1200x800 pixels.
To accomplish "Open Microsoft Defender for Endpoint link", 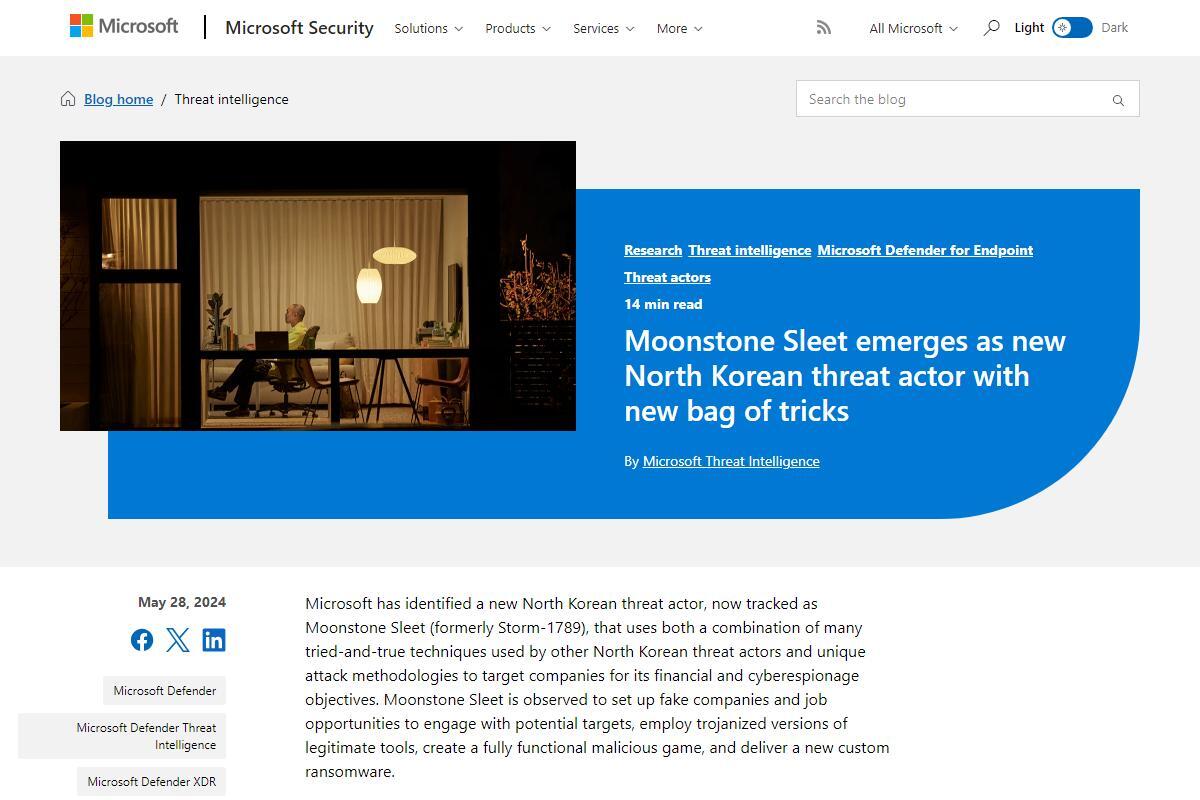I will 925,250.
